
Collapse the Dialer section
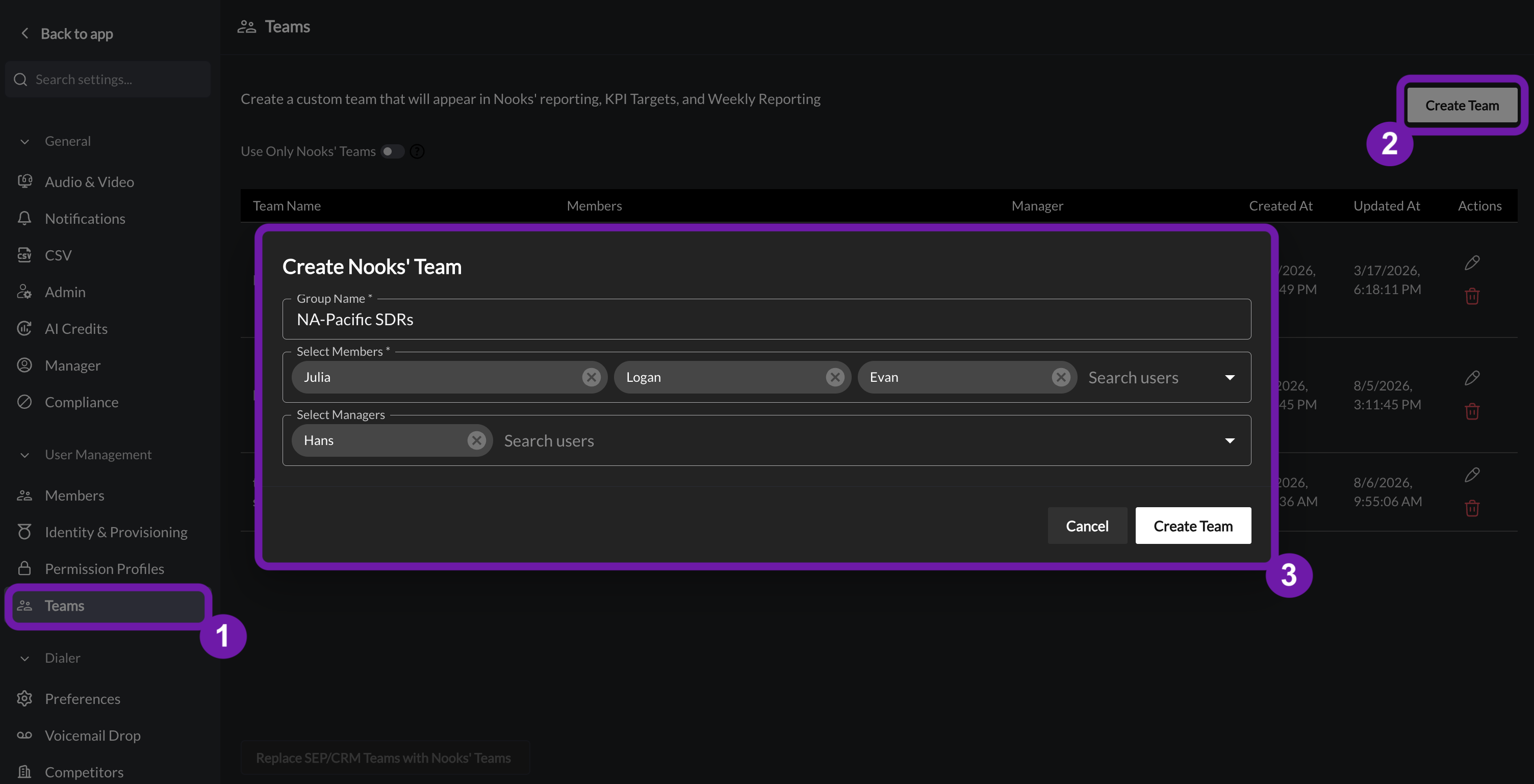click(24, 658)
